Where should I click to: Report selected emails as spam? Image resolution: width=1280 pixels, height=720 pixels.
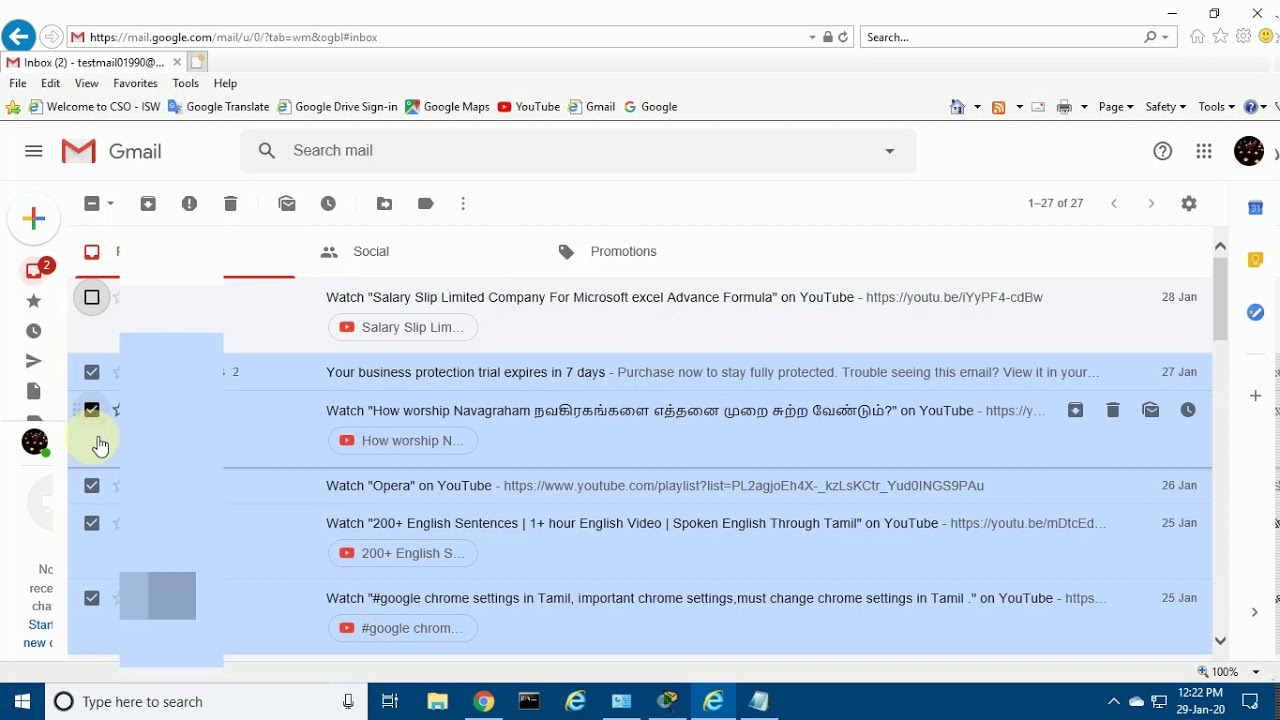pos(189,204)
